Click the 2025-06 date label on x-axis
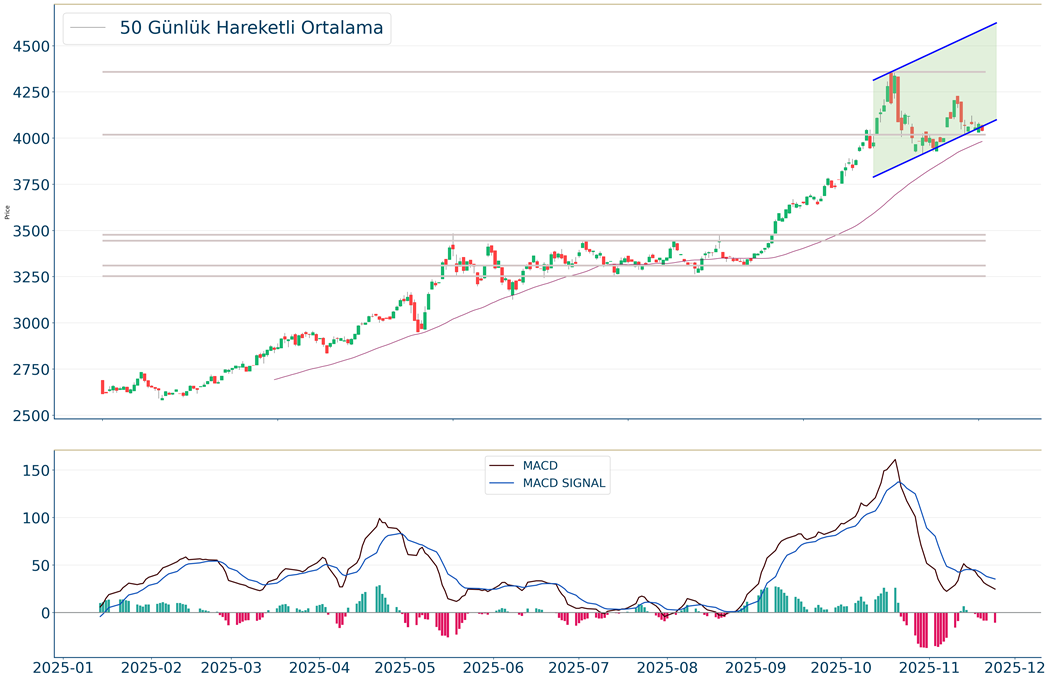Image resolution: width=1050 pixels, height=680 pixels. 495,667
